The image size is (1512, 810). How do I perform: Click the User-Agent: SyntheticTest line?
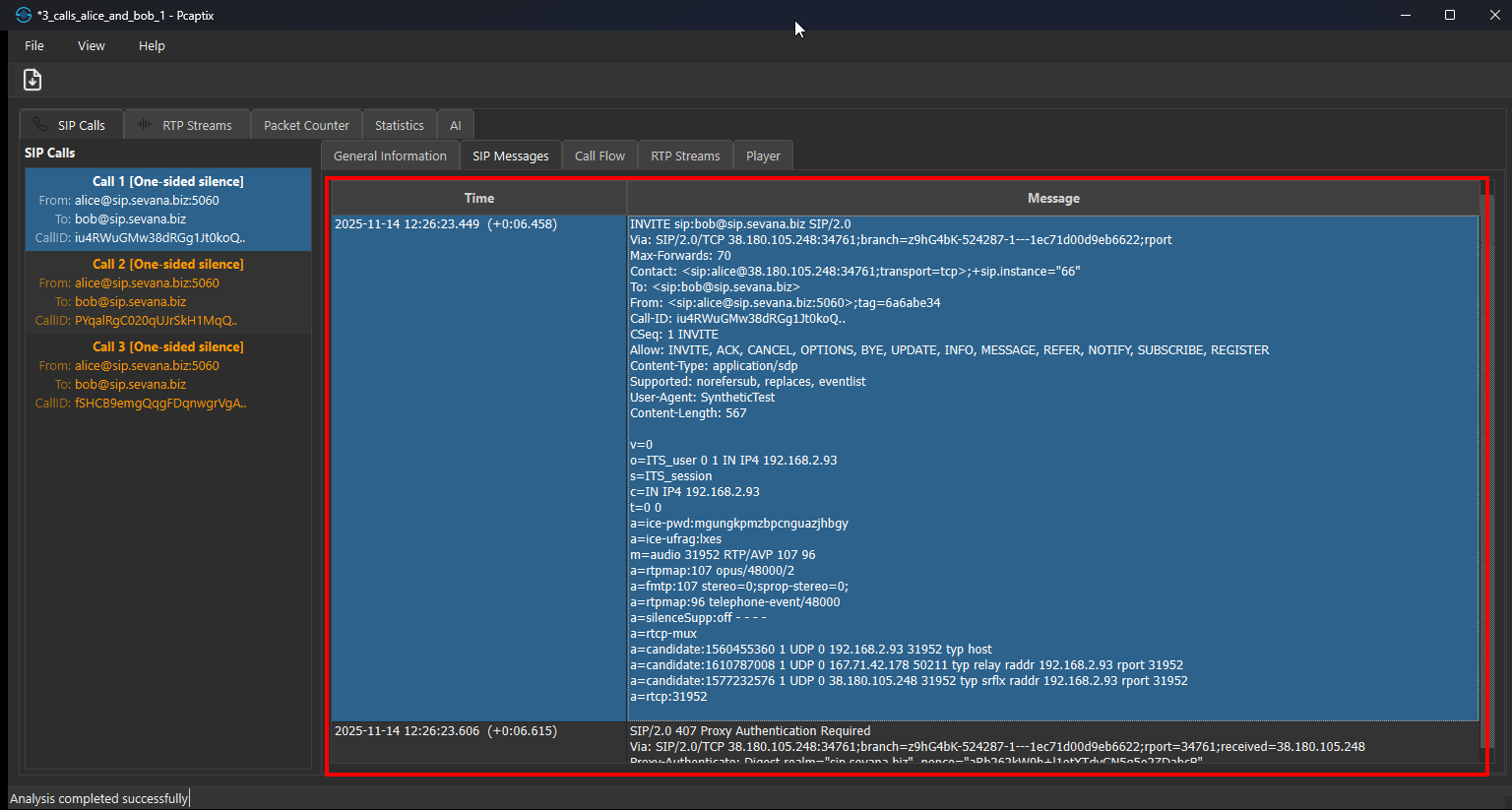(702, 398)
